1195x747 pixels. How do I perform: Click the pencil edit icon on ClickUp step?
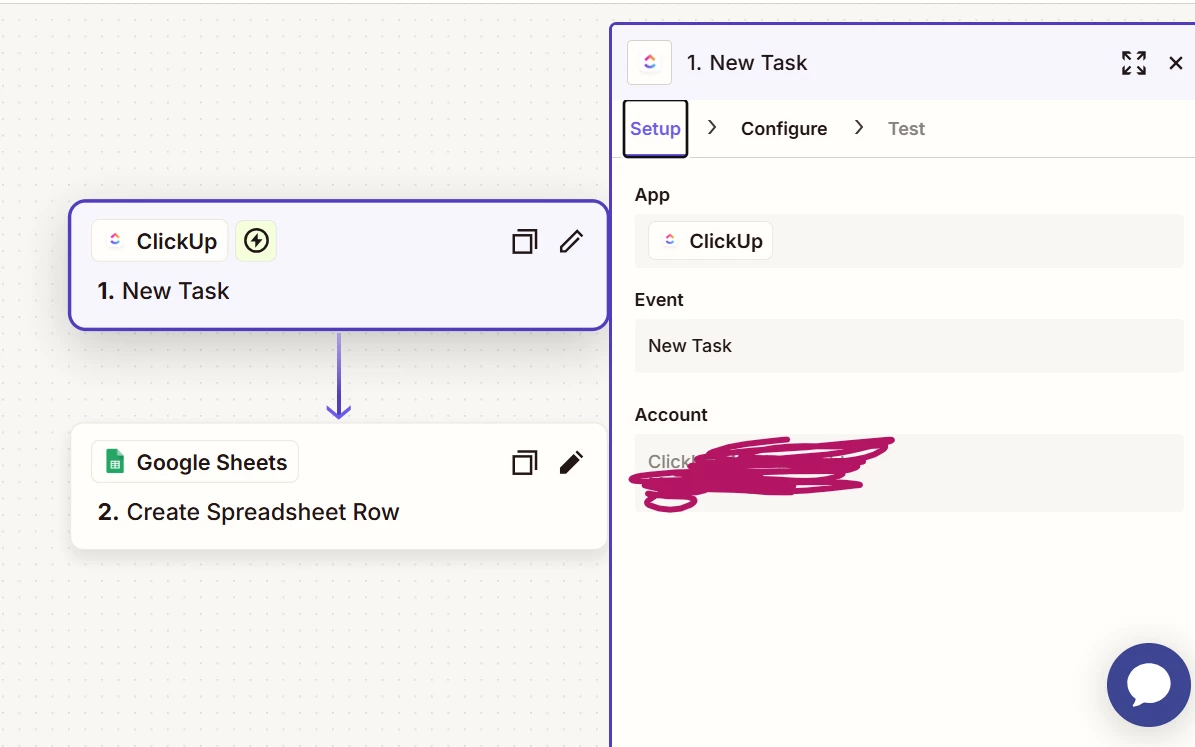pyautogui.click(x=571, y=242)
